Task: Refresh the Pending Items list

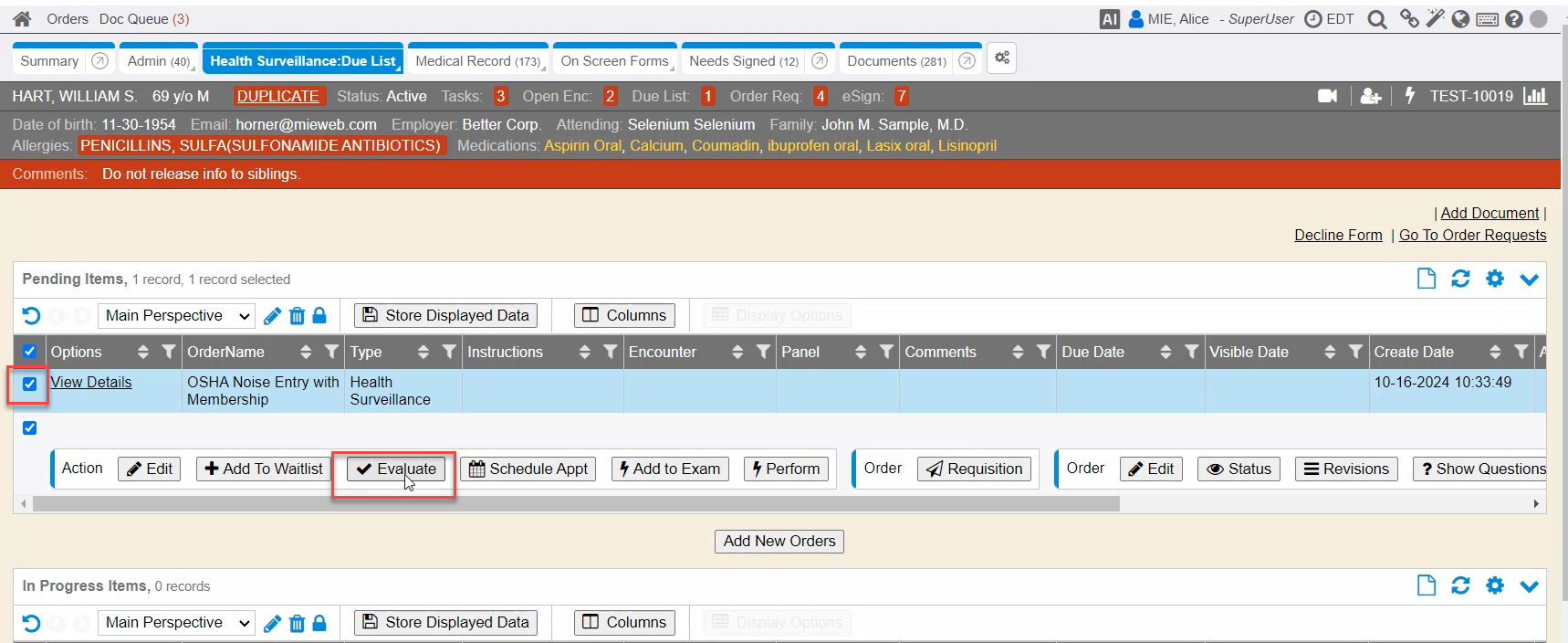Action: click(1460, 279)
